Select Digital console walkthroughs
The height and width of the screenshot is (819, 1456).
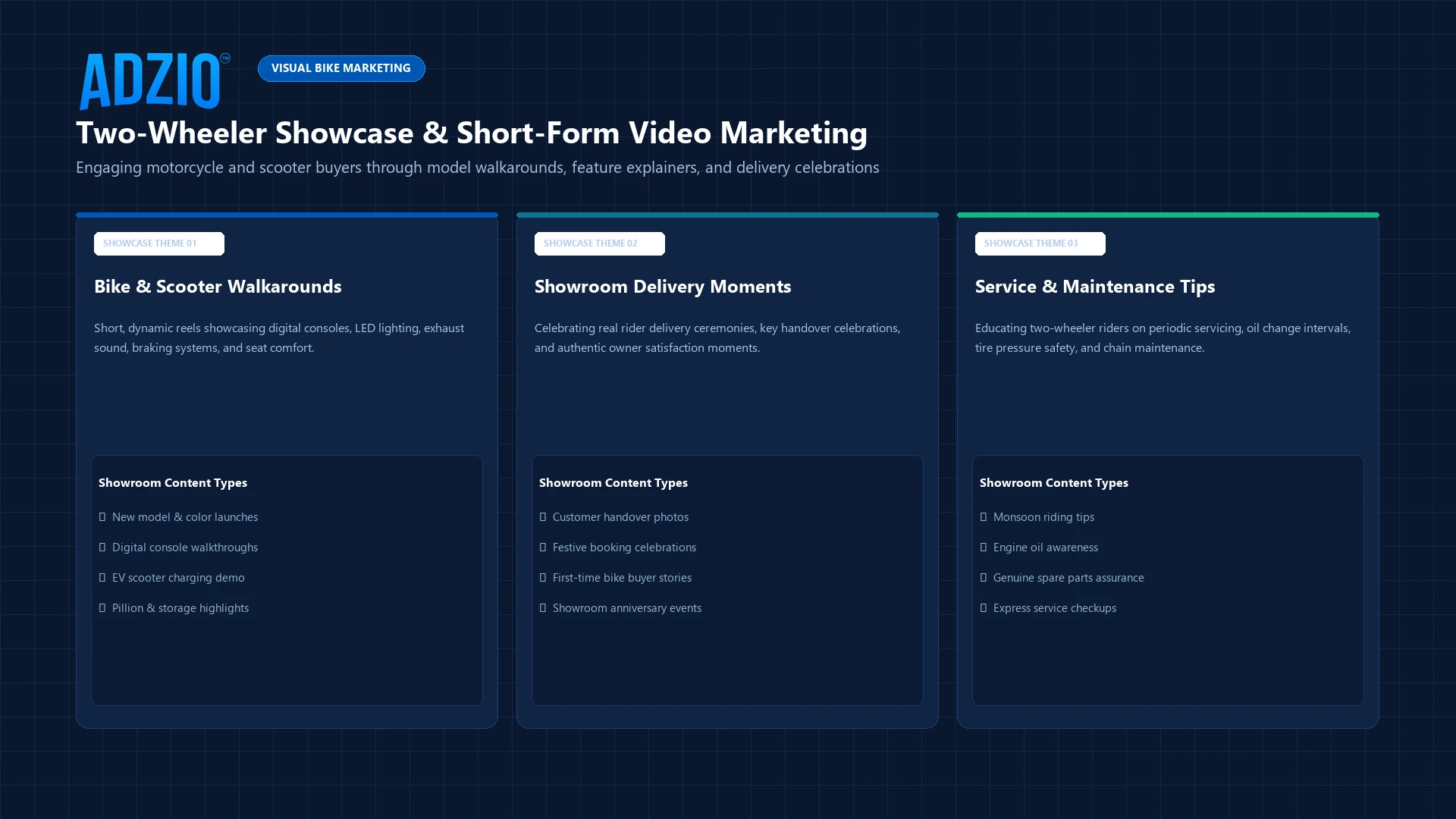pos(185,548)
